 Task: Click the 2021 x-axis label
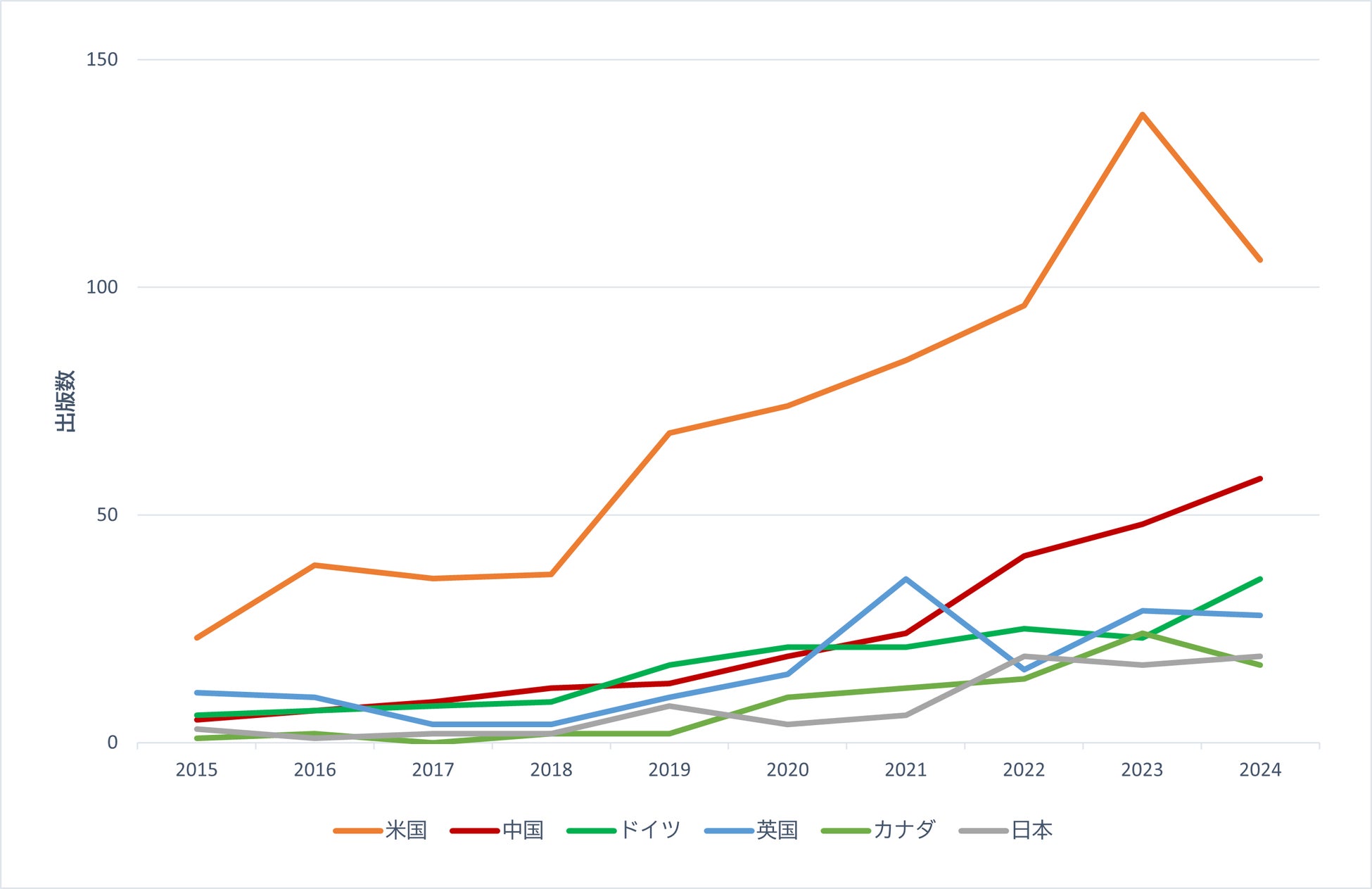coord(906,770)
